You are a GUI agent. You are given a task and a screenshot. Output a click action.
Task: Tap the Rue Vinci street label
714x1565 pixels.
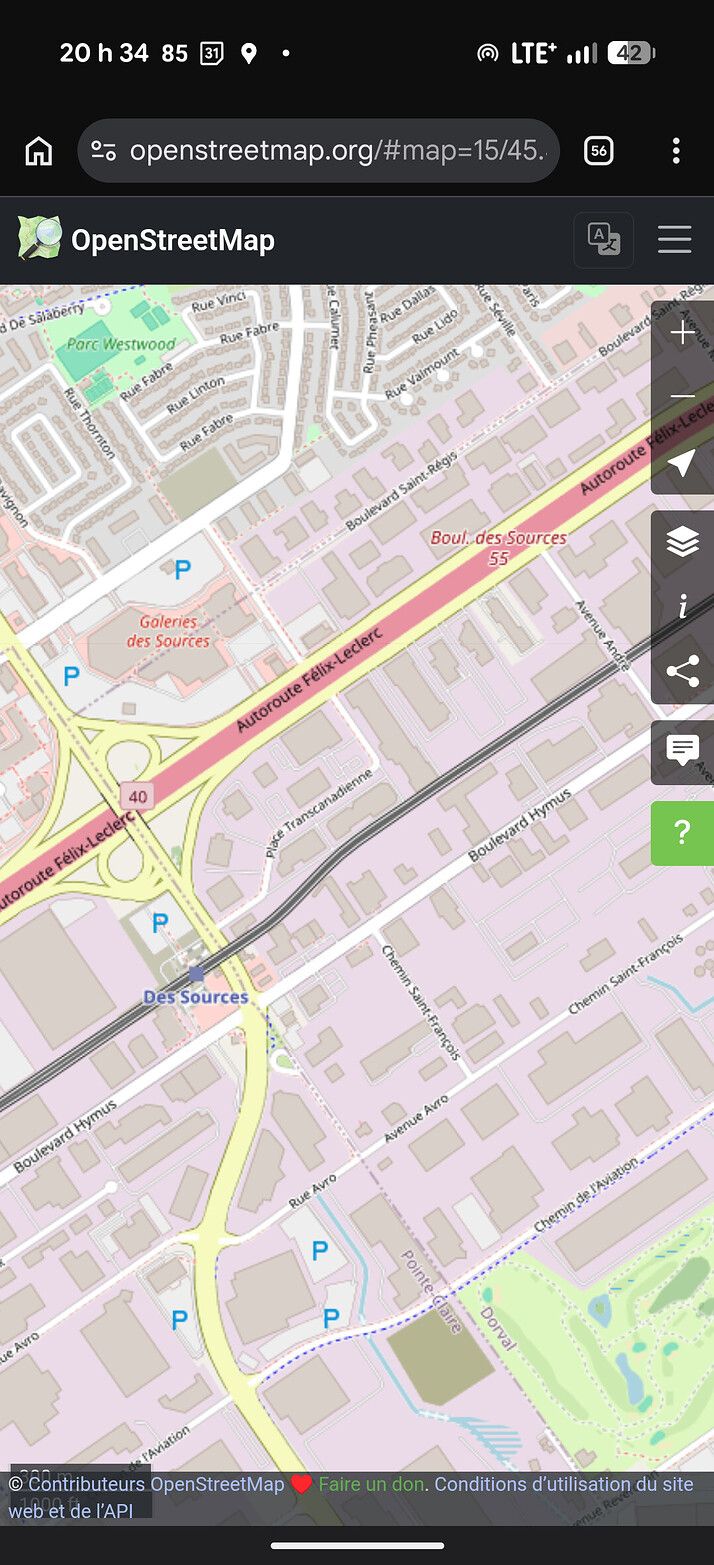click(218, 301)
